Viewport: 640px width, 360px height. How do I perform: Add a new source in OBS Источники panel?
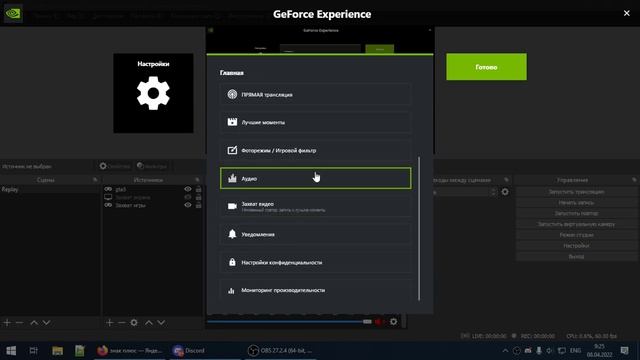coord(109,322)
